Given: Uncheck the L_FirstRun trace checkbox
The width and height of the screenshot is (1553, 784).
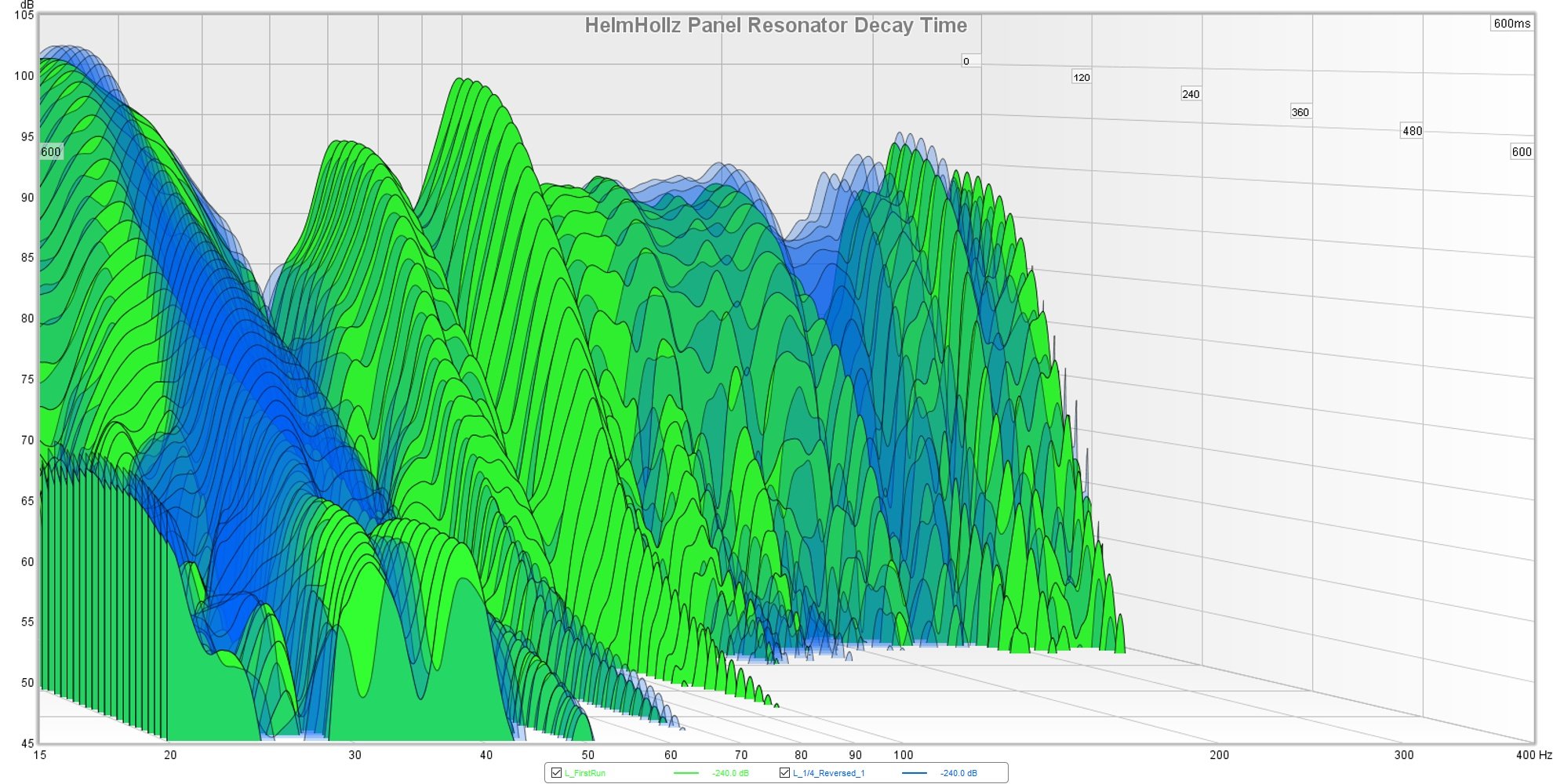Looking at the screenshot, I should 557,773.
